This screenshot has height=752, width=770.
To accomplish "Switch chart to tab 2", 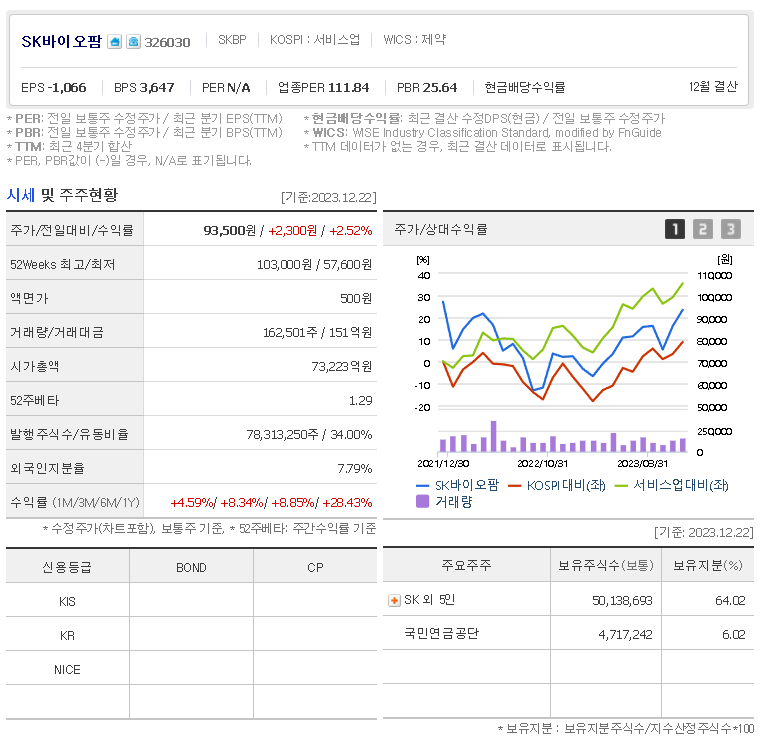I will coord(703,229).
